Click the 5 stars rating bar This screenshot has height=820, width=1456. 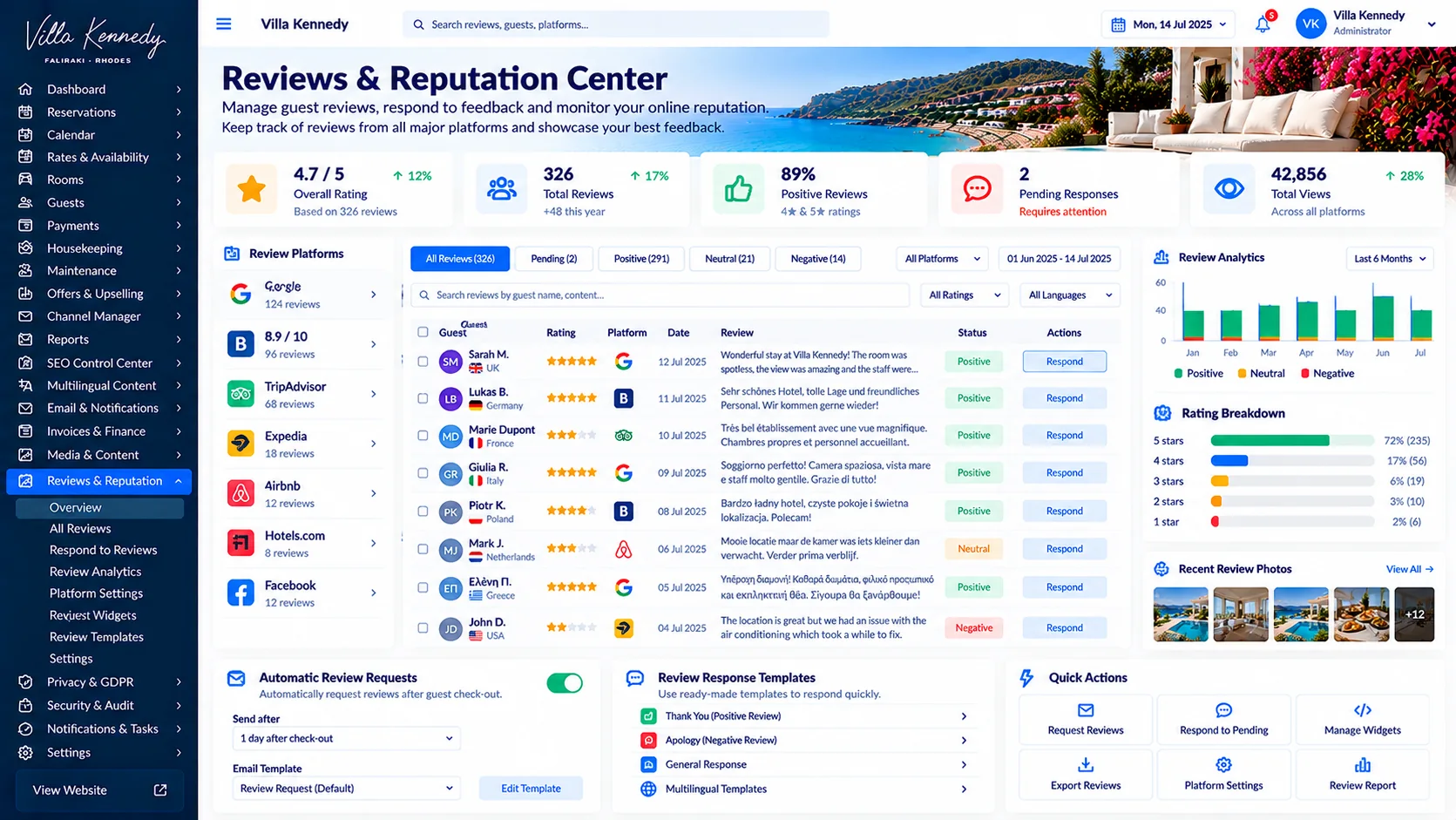point(1292,441)
